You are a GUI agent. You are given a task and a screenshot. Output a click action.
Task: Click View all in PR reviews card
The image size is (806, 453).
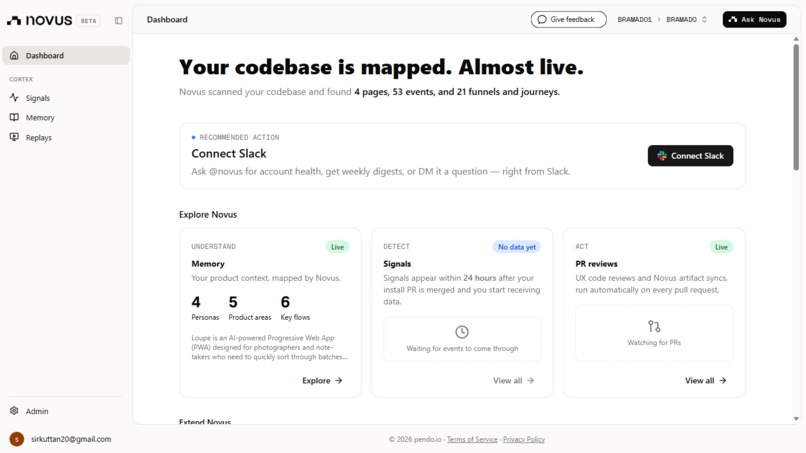click(705, 380)
